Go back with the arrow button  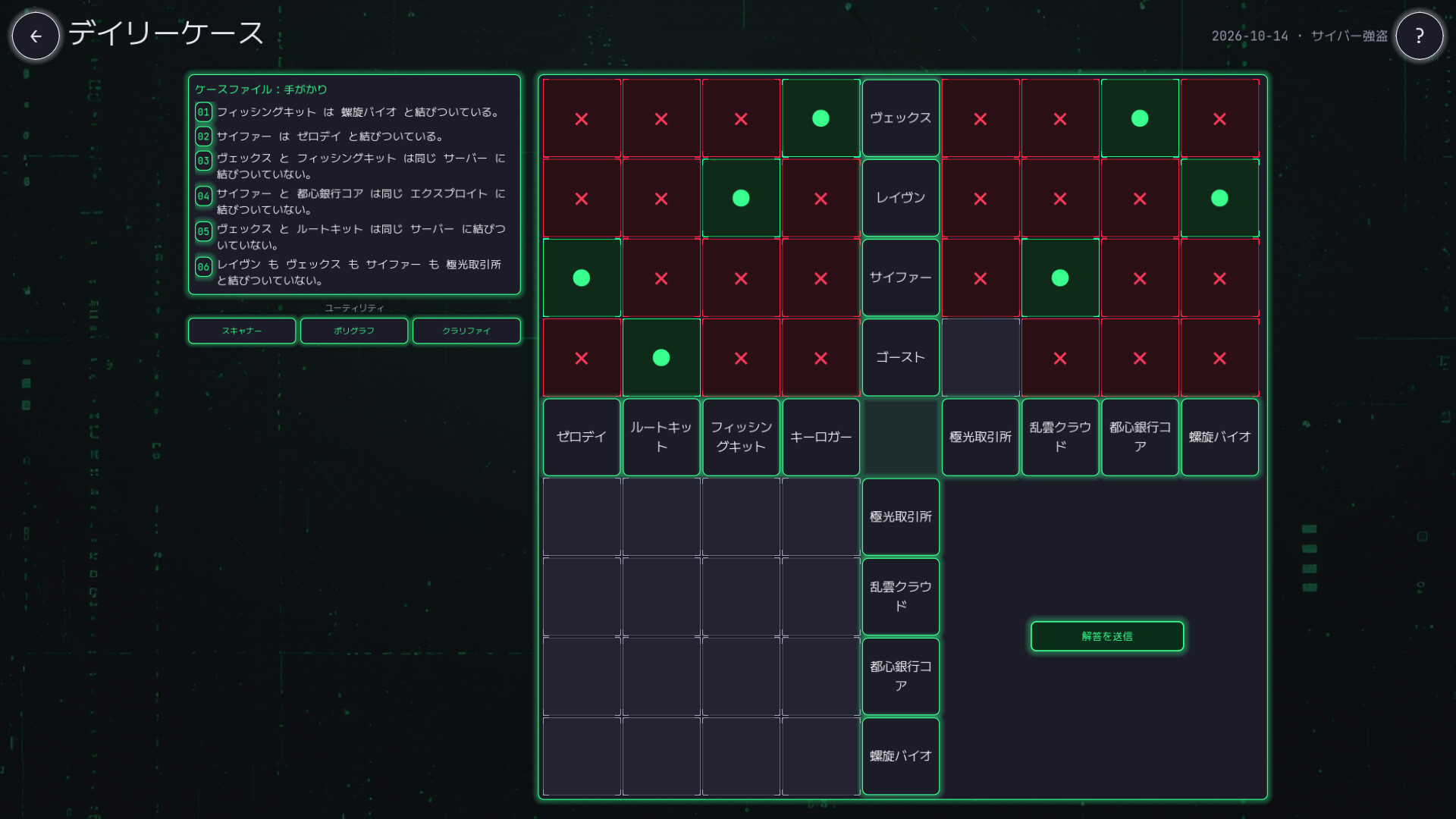pos(36,36)
